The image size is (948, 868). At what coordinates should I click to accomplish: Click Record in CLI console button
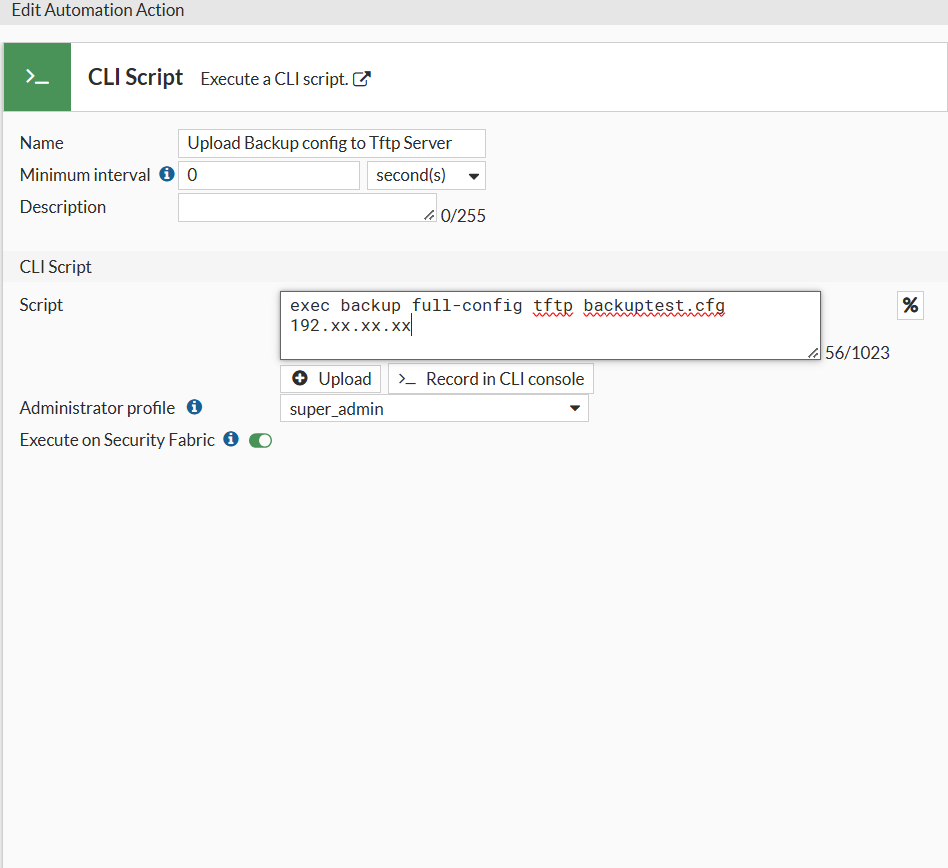coord(491,379)
